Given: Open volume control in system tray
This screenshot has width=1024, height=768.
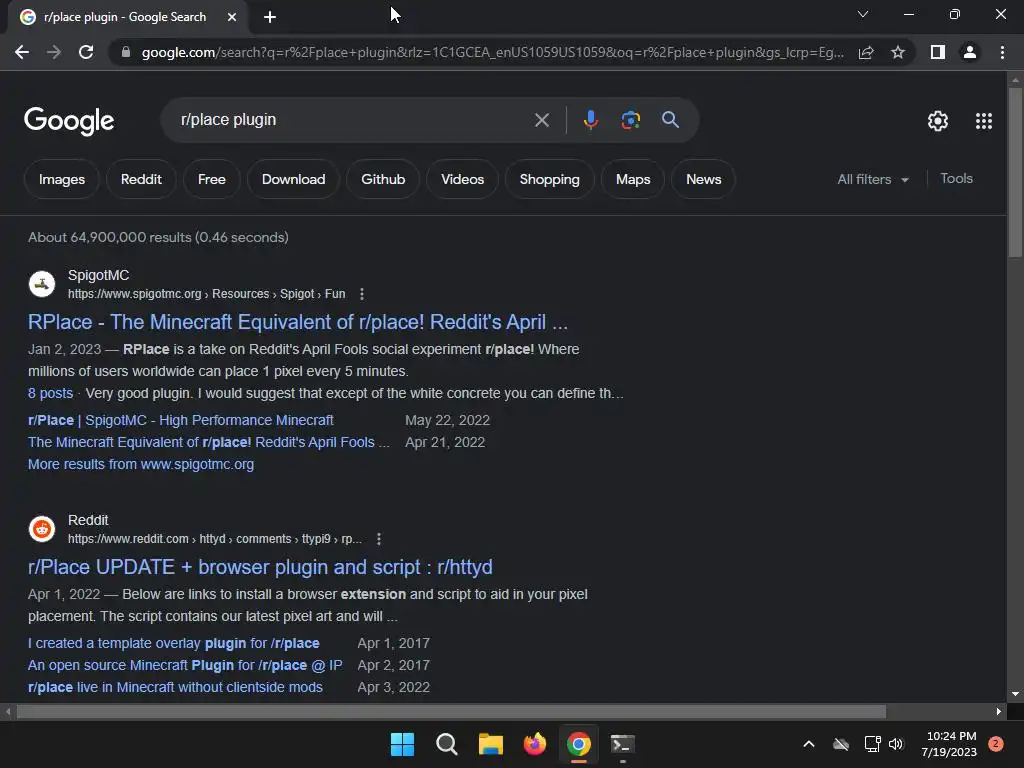Looking at the screenshot, I should click(896, 744).
